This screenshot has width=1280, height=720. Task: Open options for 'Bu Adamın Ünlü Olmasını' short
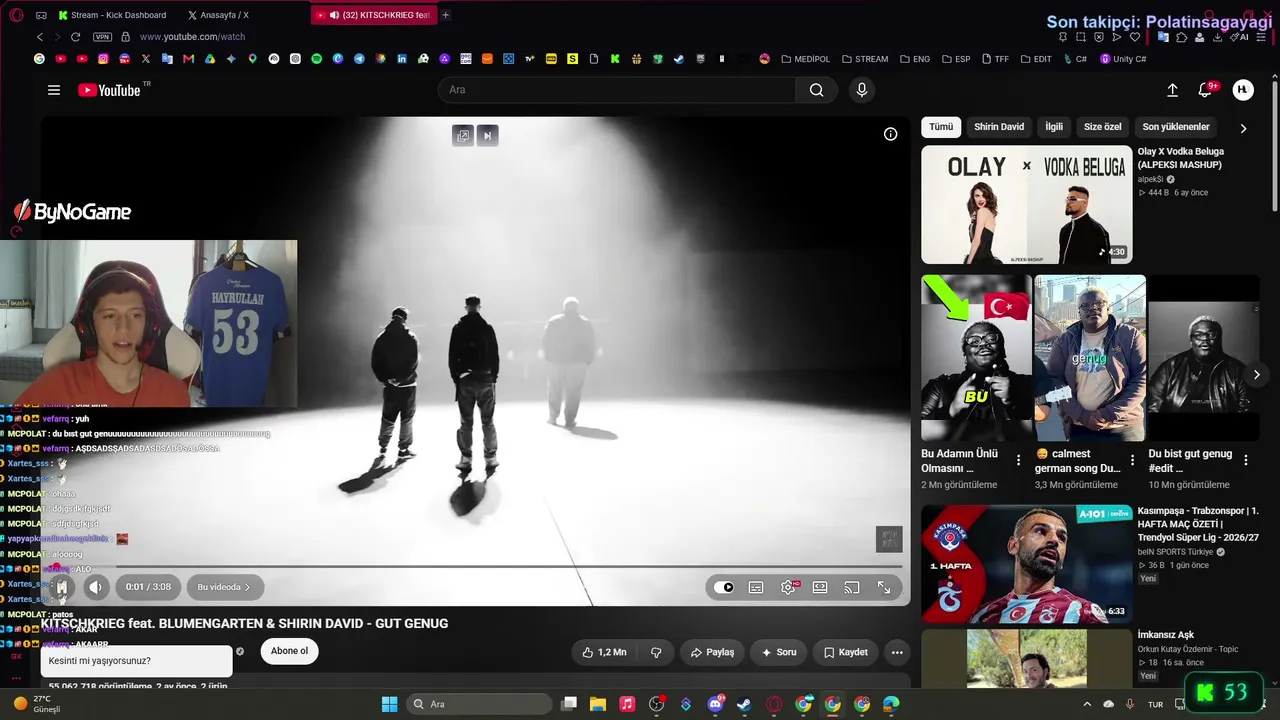pos(1018,460)
